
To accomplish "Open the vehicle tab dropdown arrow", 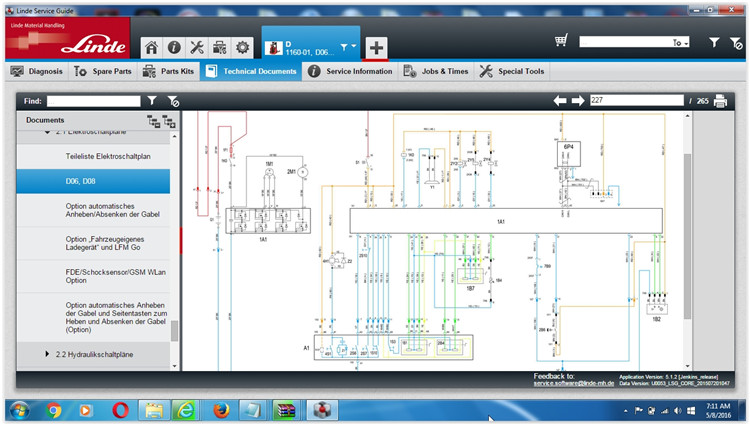I will coord(354,46).
